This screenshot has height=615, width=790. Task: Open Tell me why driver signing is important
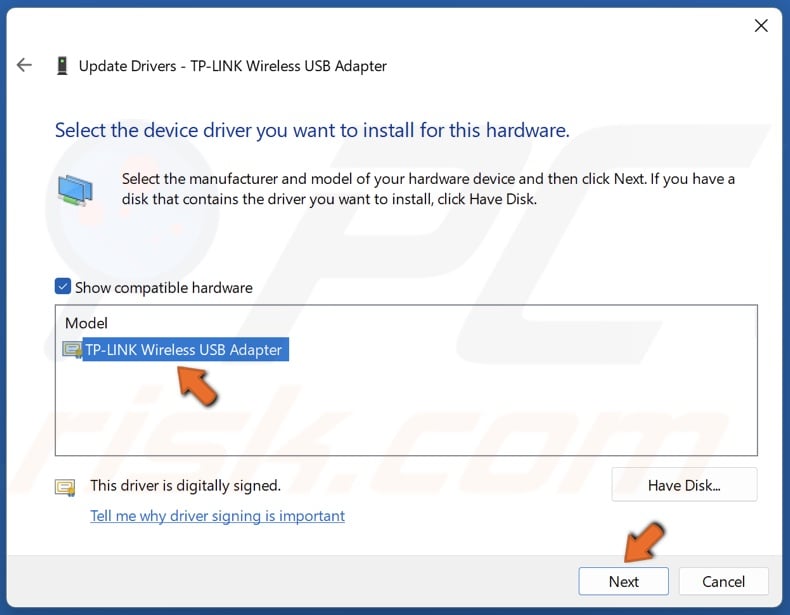[x=217, y=516]
